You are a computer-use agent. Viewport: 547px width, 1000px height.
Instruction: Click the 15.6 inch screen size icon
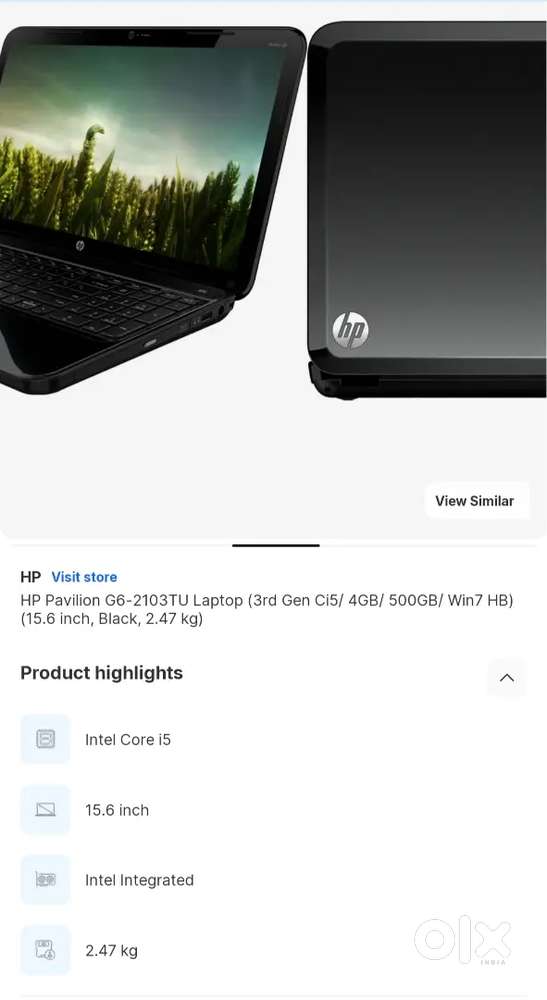pos(45,809)
